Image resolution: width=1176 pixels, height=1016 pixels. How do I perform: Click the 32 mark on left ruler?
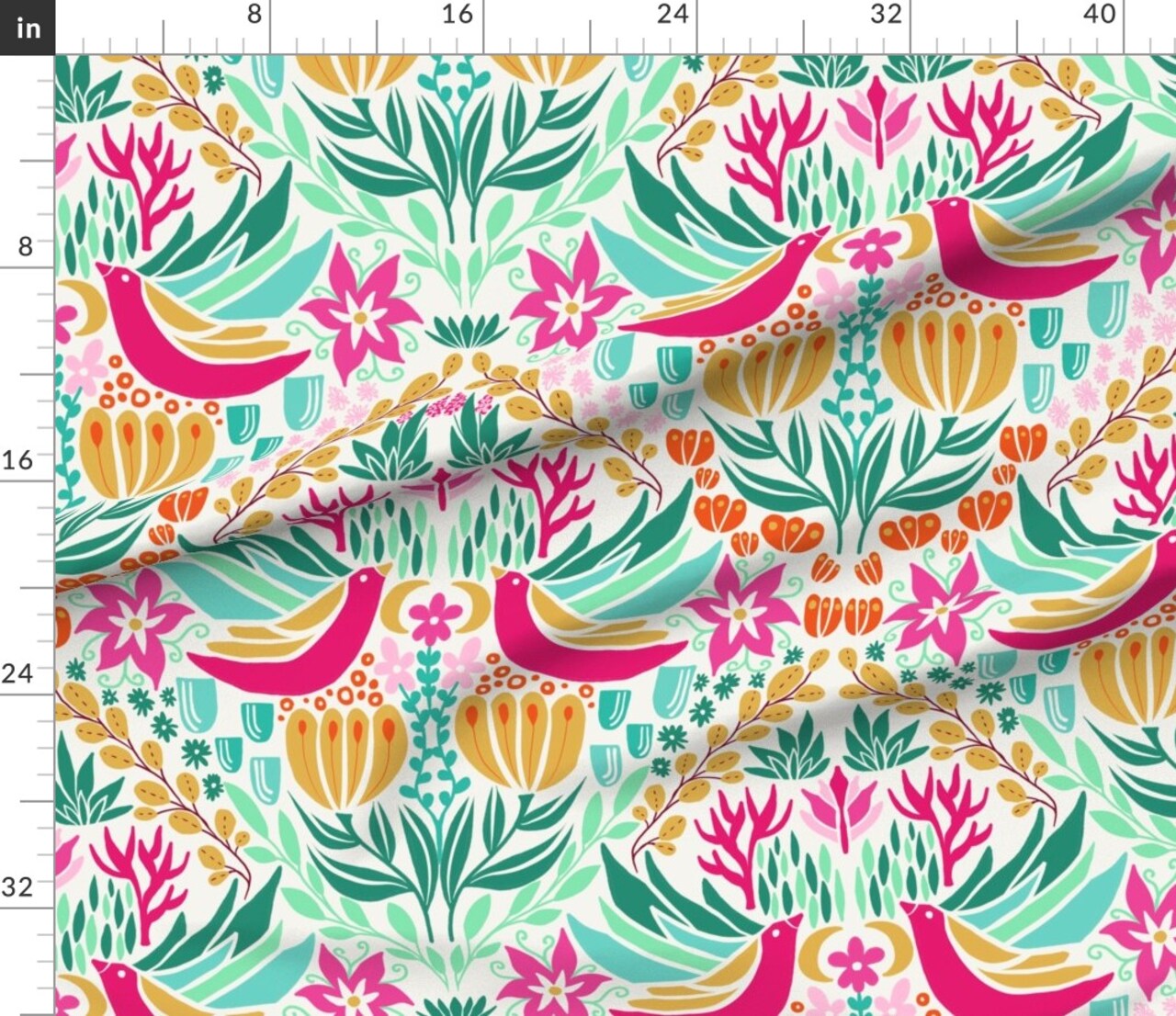pos(18,886)
